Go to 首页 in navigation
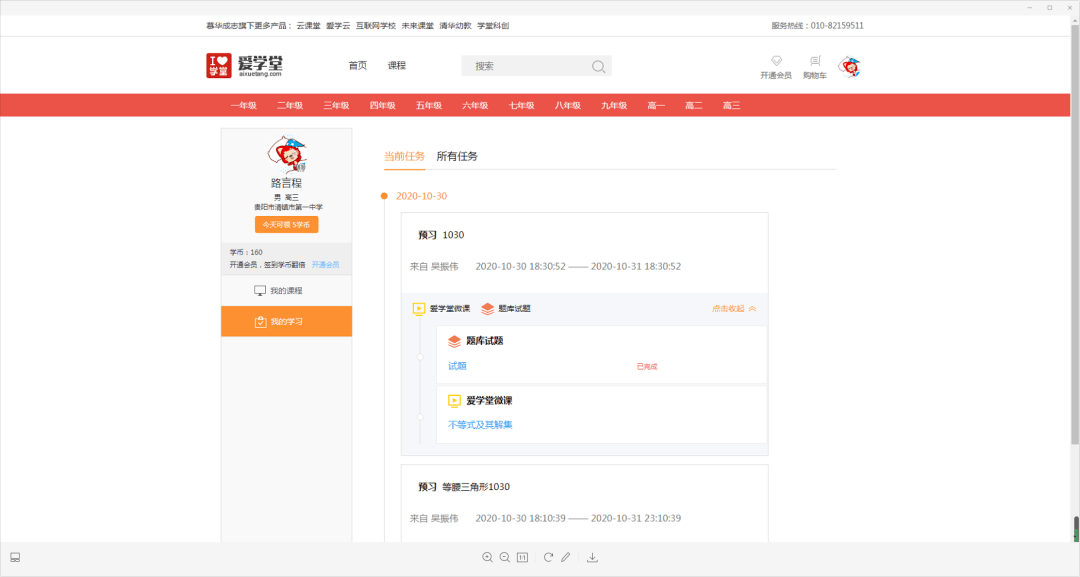1080x577 pixels. (x=357, y=65)
